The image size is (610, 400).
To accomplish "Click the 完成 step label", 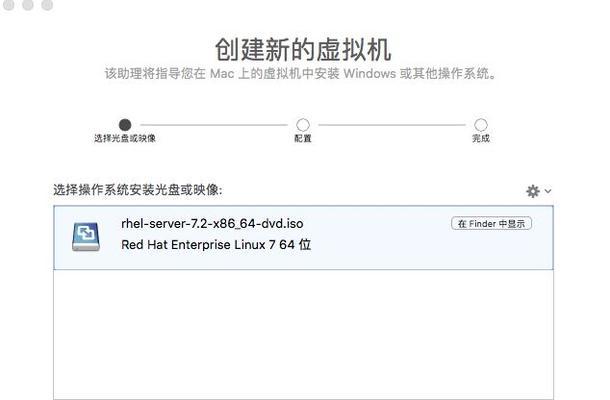I will tap(481, 138).
